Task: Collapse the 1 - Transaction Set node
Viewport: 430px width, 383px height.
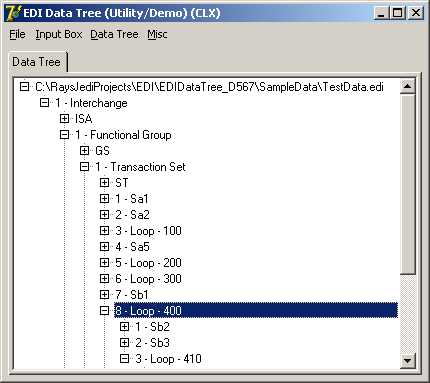Action: click(84, 167)
